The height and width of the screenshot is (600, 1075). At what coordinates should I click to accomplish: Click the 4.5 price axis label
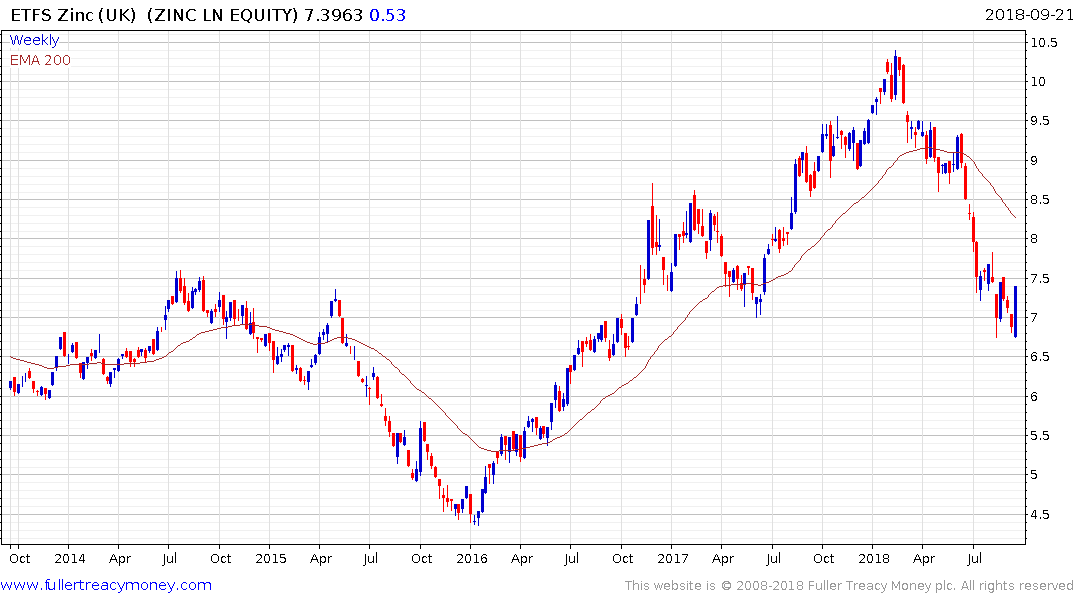tap(1040, 514)
